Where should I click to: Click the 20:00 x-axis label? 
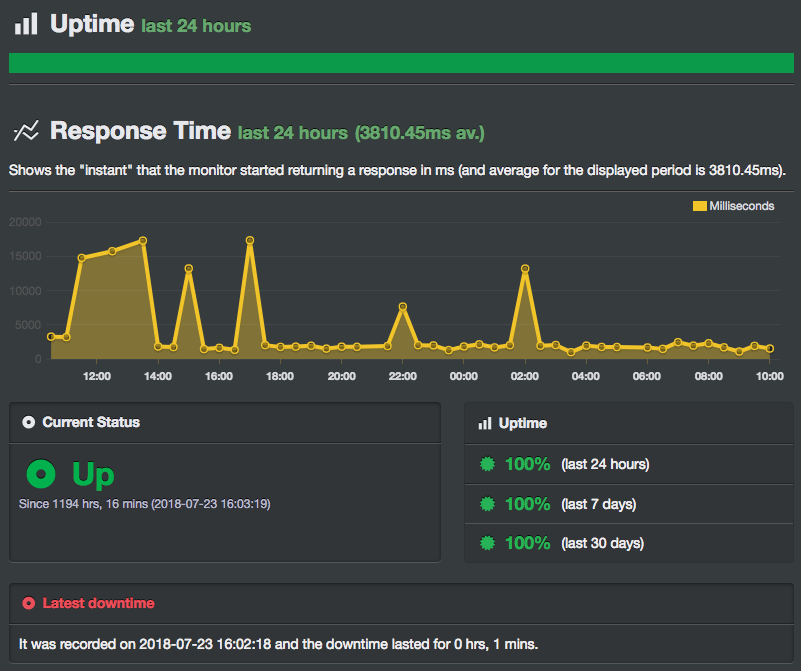coord(341,376)
